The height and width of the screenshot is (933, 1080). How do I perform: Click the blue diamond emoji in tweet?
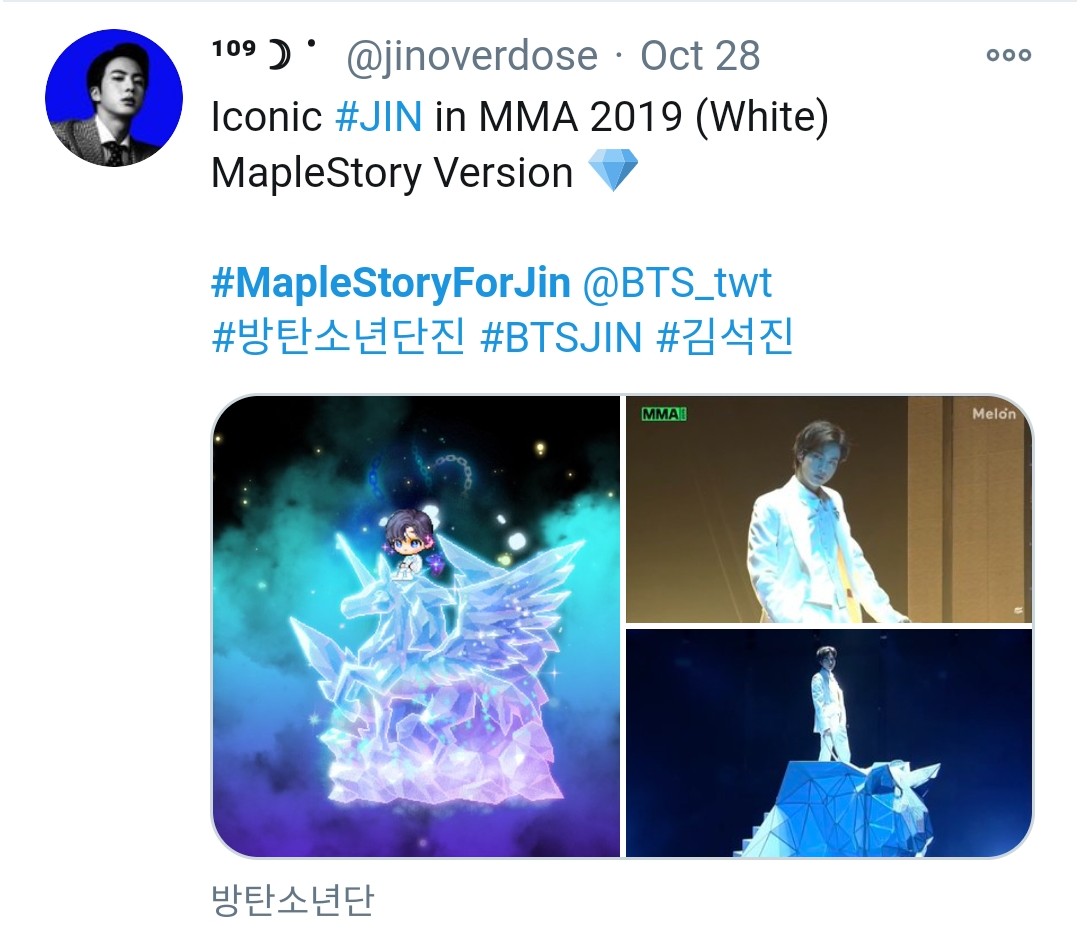(x=614, y=170)
